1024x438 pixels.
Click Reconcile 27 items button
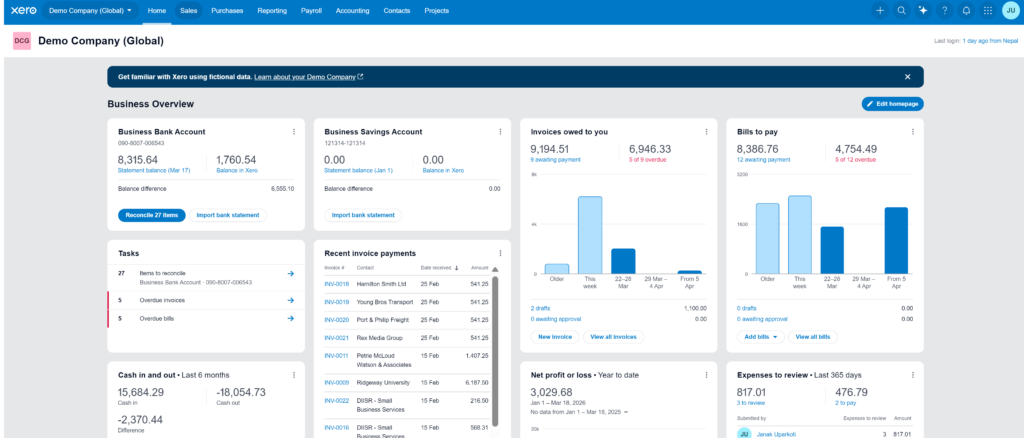click(x=151, y=215)
